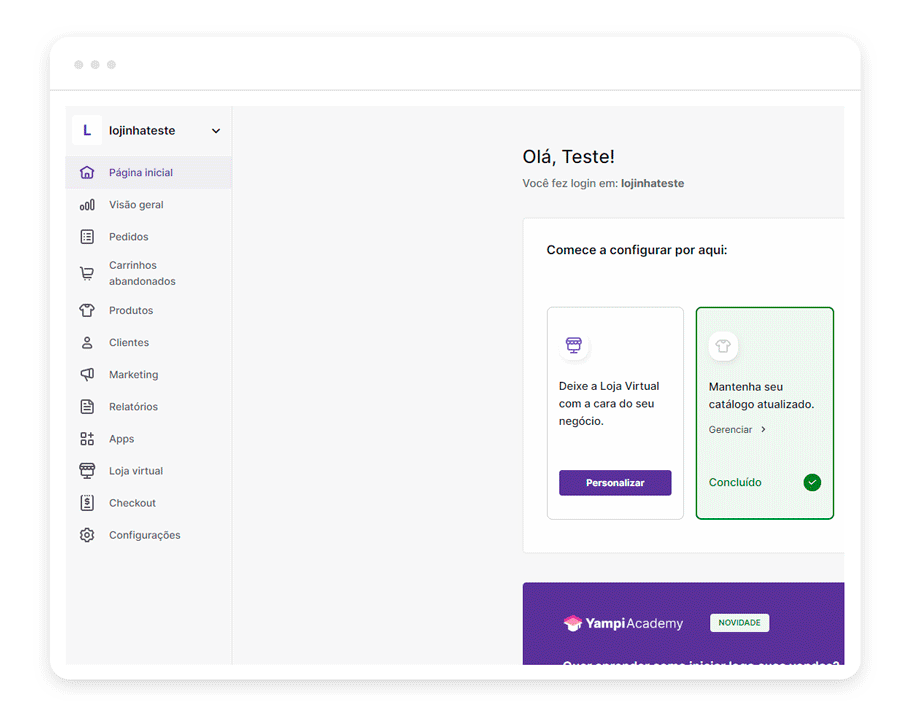Click the gear icon for Configurações
This screenshot has height=717, width=920.
pyautogui.click(x=87, y=535)
